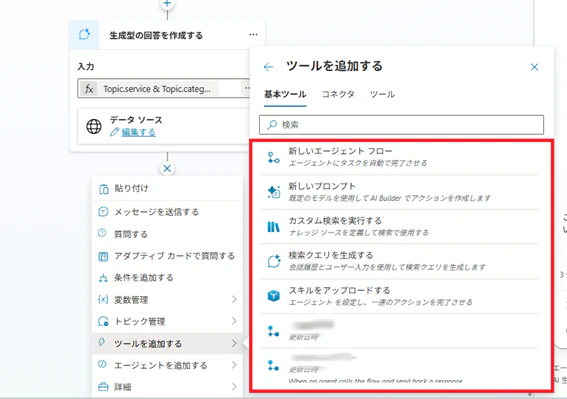Click the add tool menu icon
This screenshot has height=399, width=567.
(x=102, y=342)
